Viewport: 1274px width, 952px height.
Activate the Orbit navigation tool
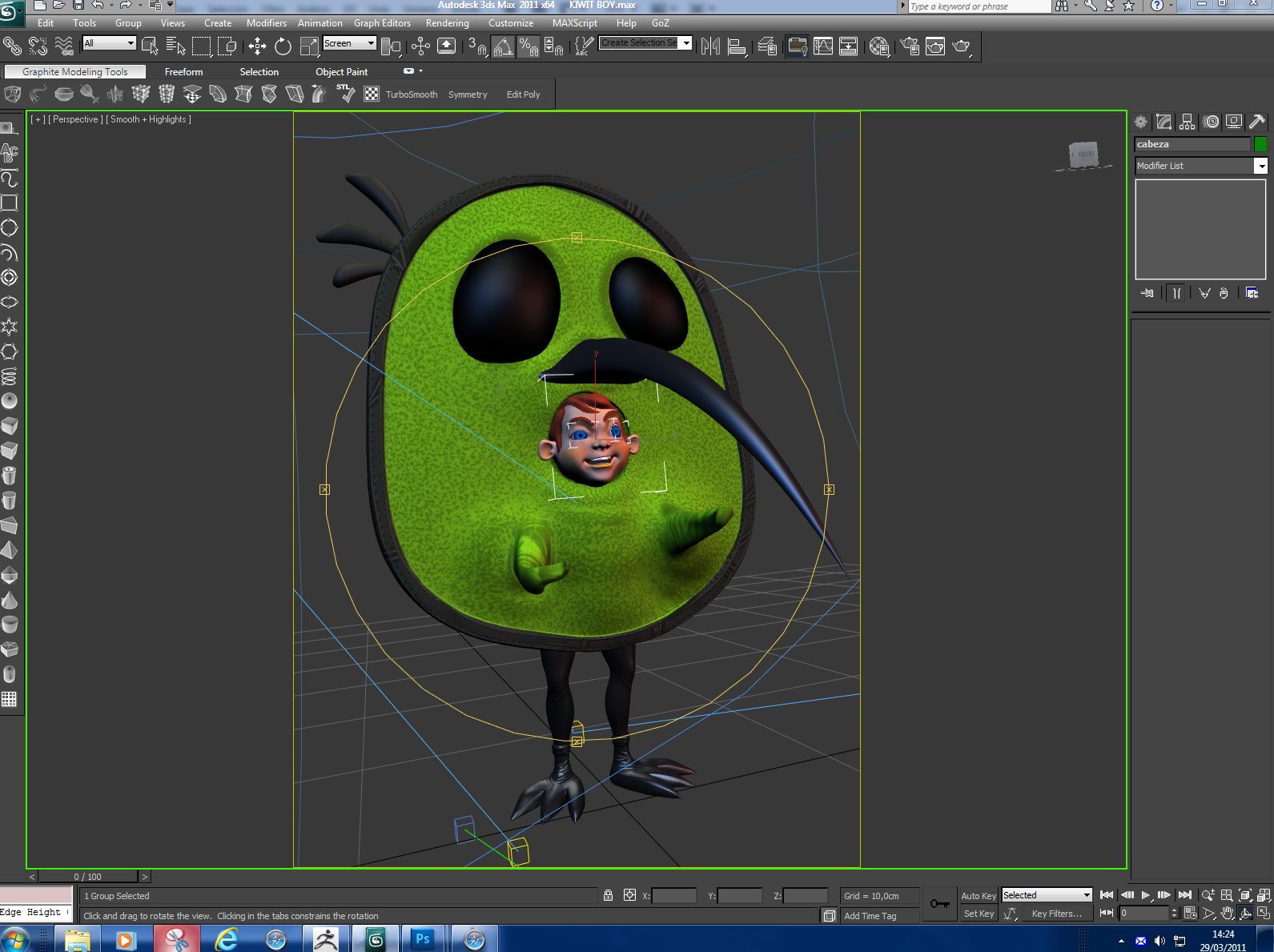(1246, 914)
